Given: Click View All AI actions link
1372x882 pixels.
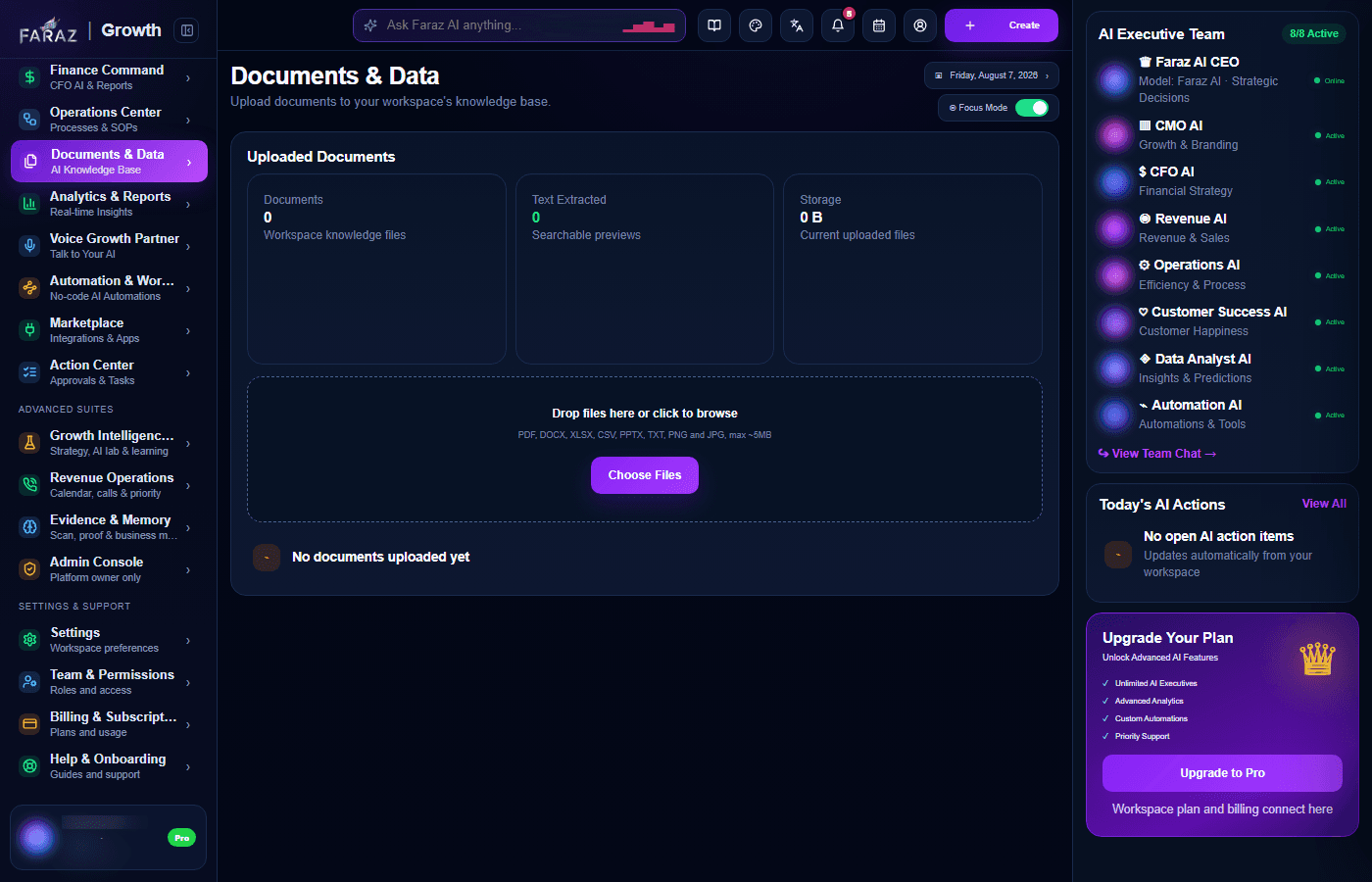Looking at the screenshot, I should pyautogui.click(x=1324, y=504).
